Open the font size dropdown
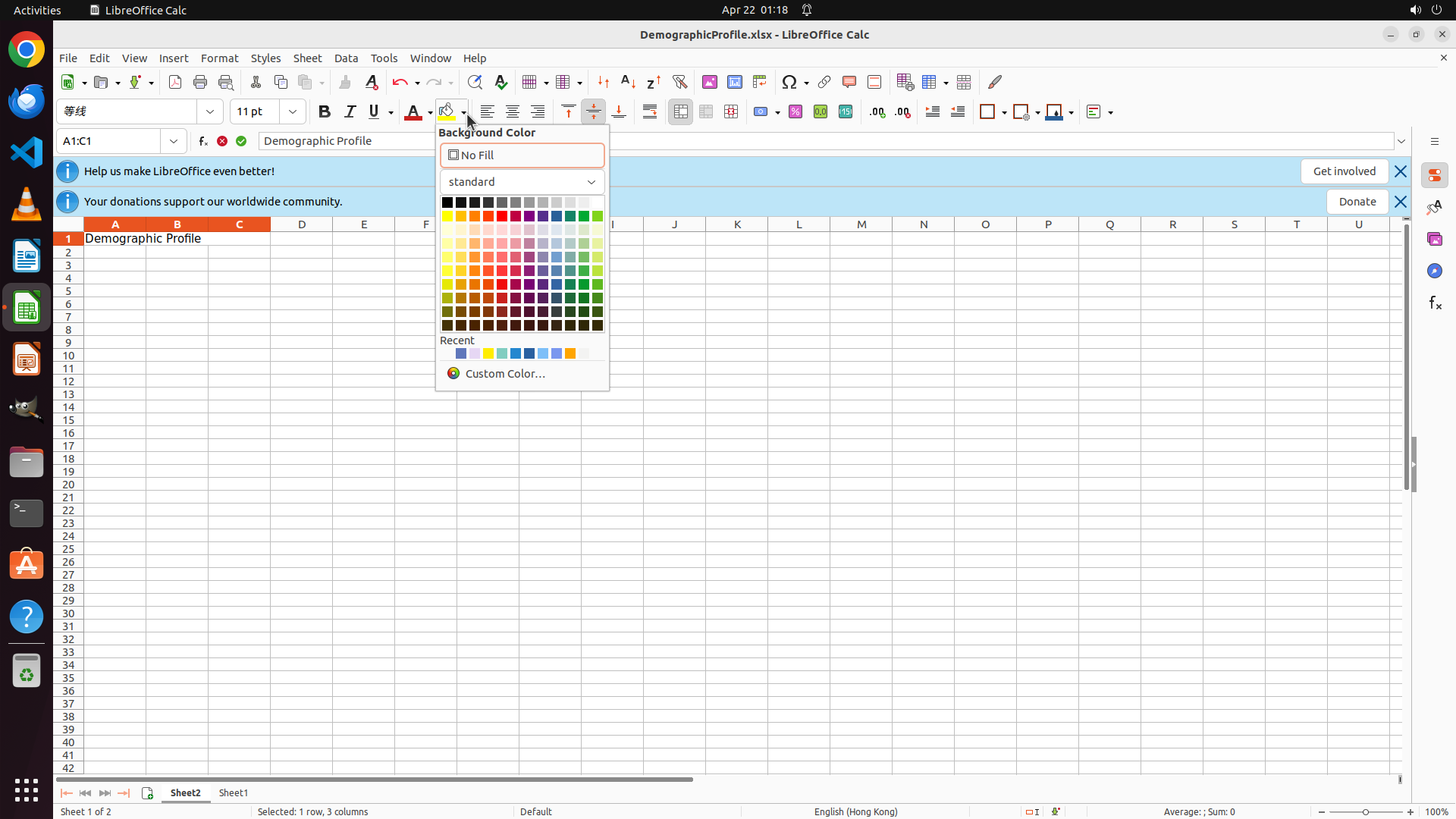This screenshot has height=819, width=1456. [293, 112]
